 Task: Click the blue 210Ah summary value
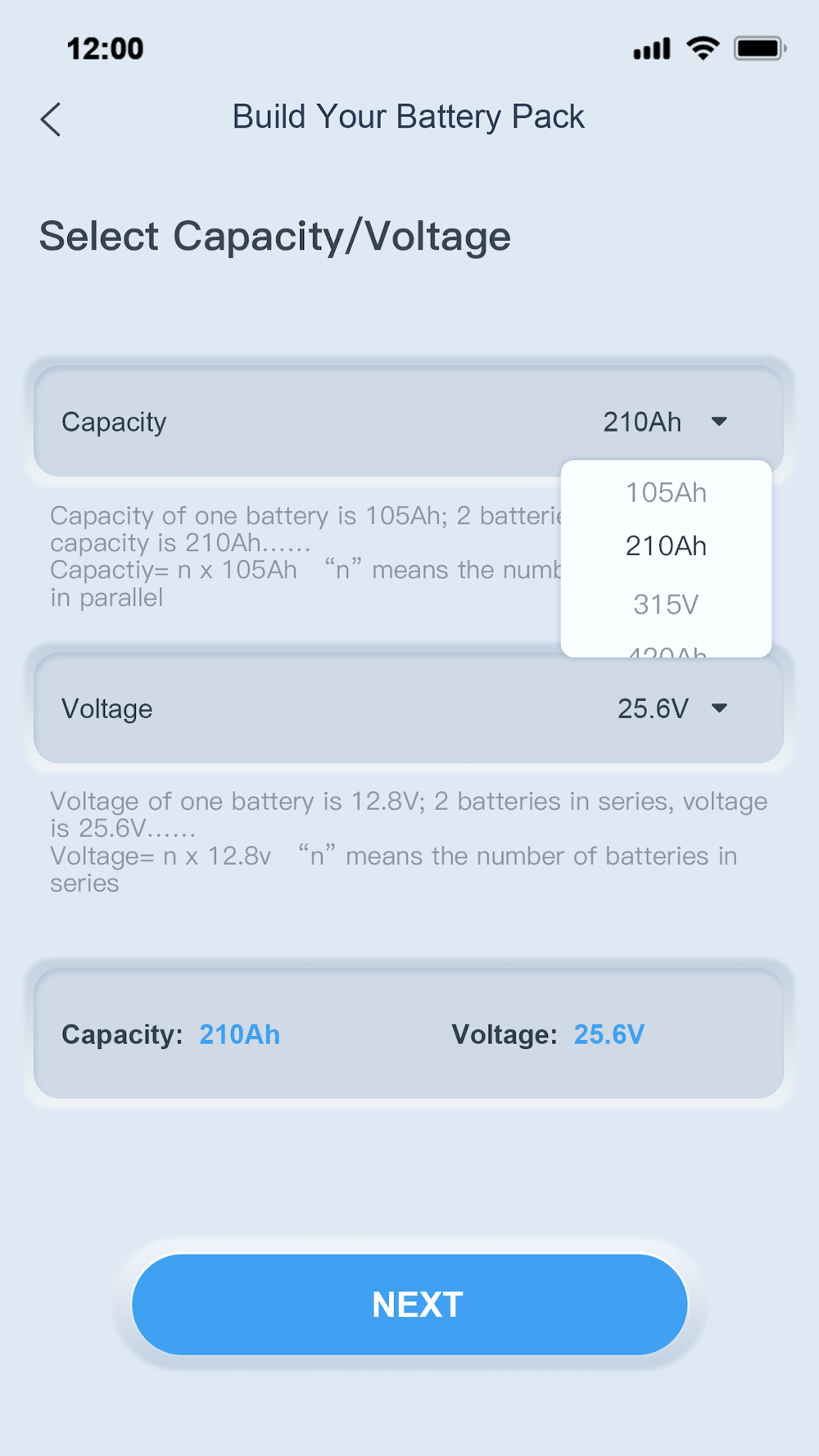pos(239,1034)
